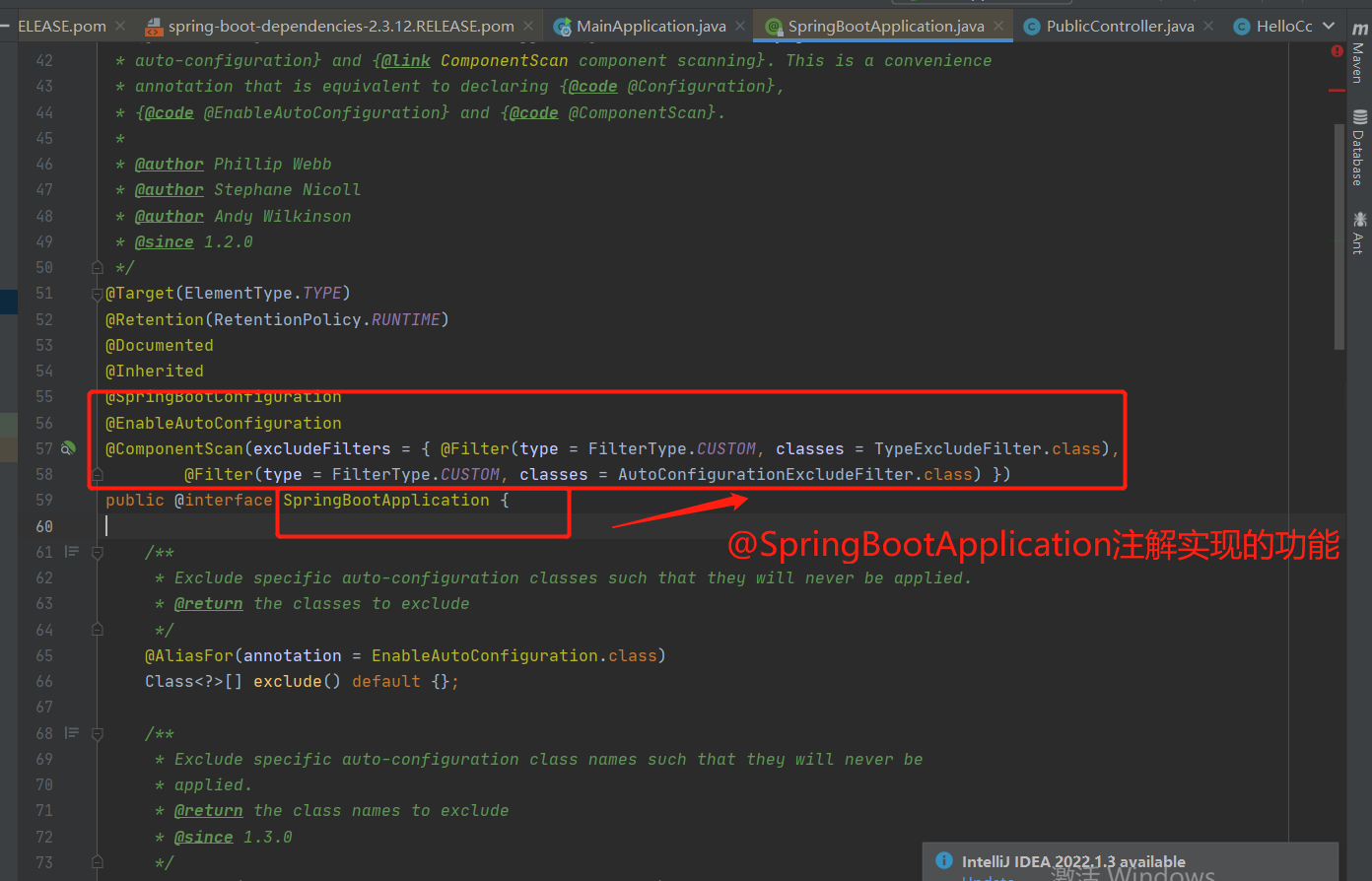Image resolution: width=1372 pixels, height=881 pixels.
Task: Select the SpringBootApplication.java tab
Action: [886, 27]
